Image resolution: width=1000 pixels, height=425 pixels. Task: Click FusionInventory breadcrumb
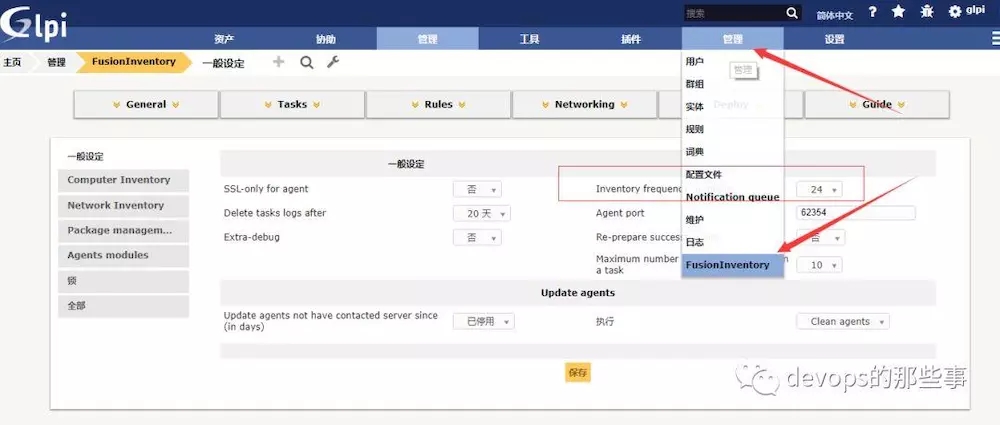point(133,62)
